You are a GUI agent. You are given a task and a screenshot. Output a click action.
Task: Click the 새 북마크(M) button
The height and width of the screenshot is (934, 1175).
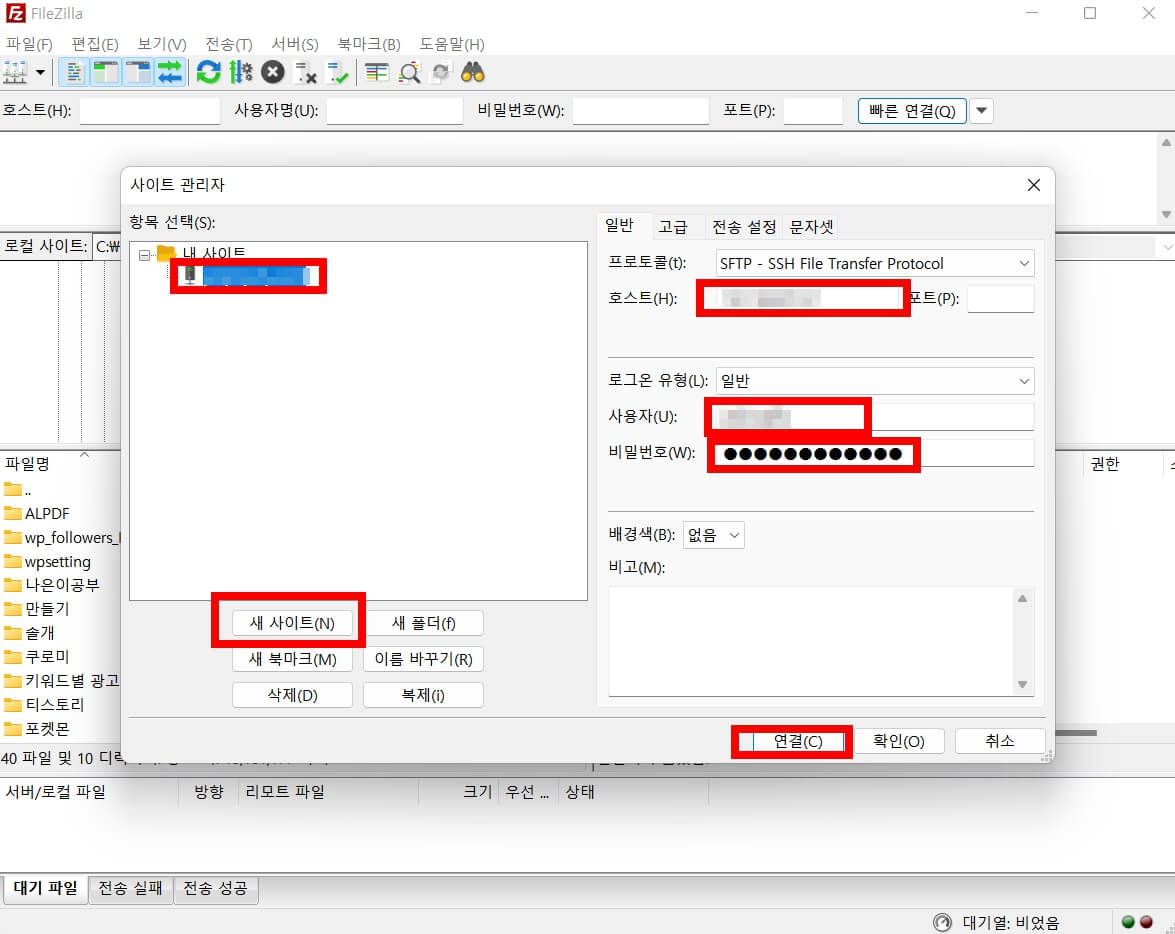pyautogui.click(x=292, y=659)
